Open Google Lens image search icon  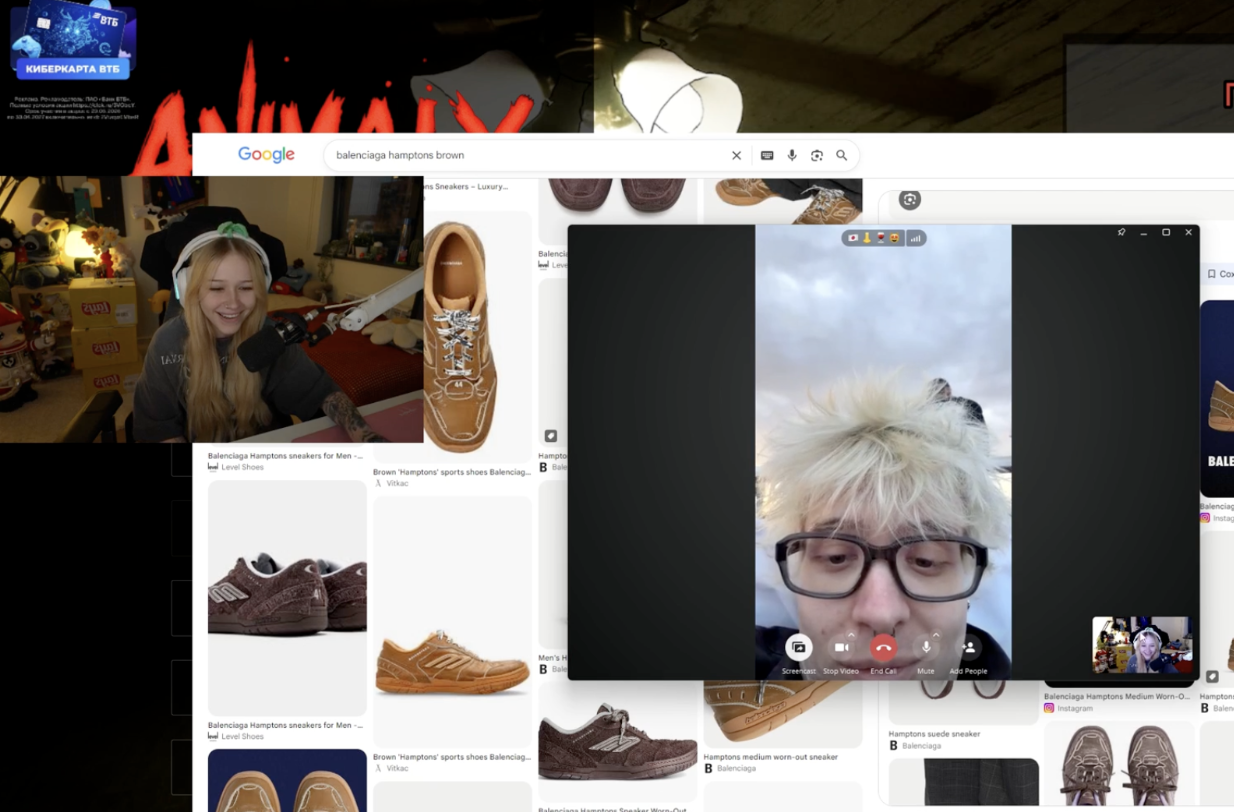(x=817, y=155)
